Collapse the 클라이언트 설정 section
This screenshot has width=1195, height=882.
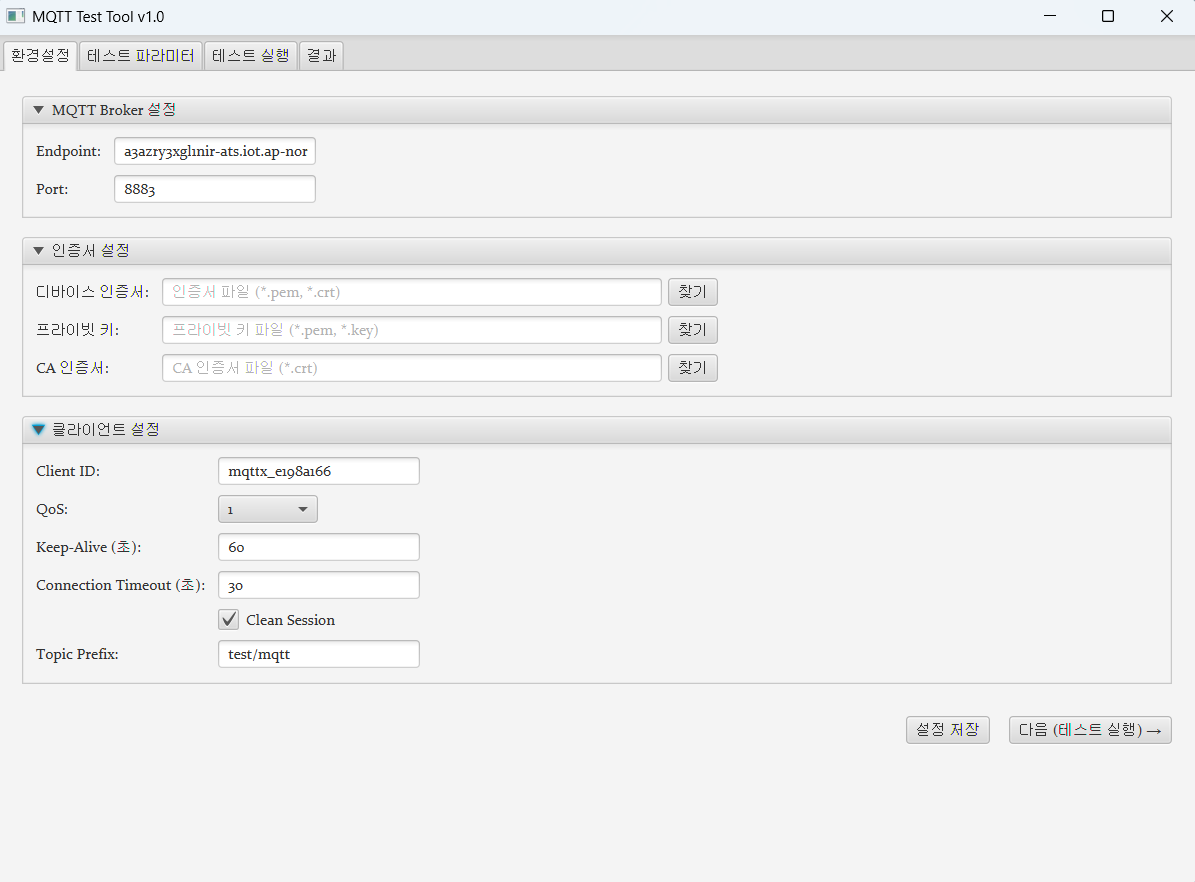[39, 429]
